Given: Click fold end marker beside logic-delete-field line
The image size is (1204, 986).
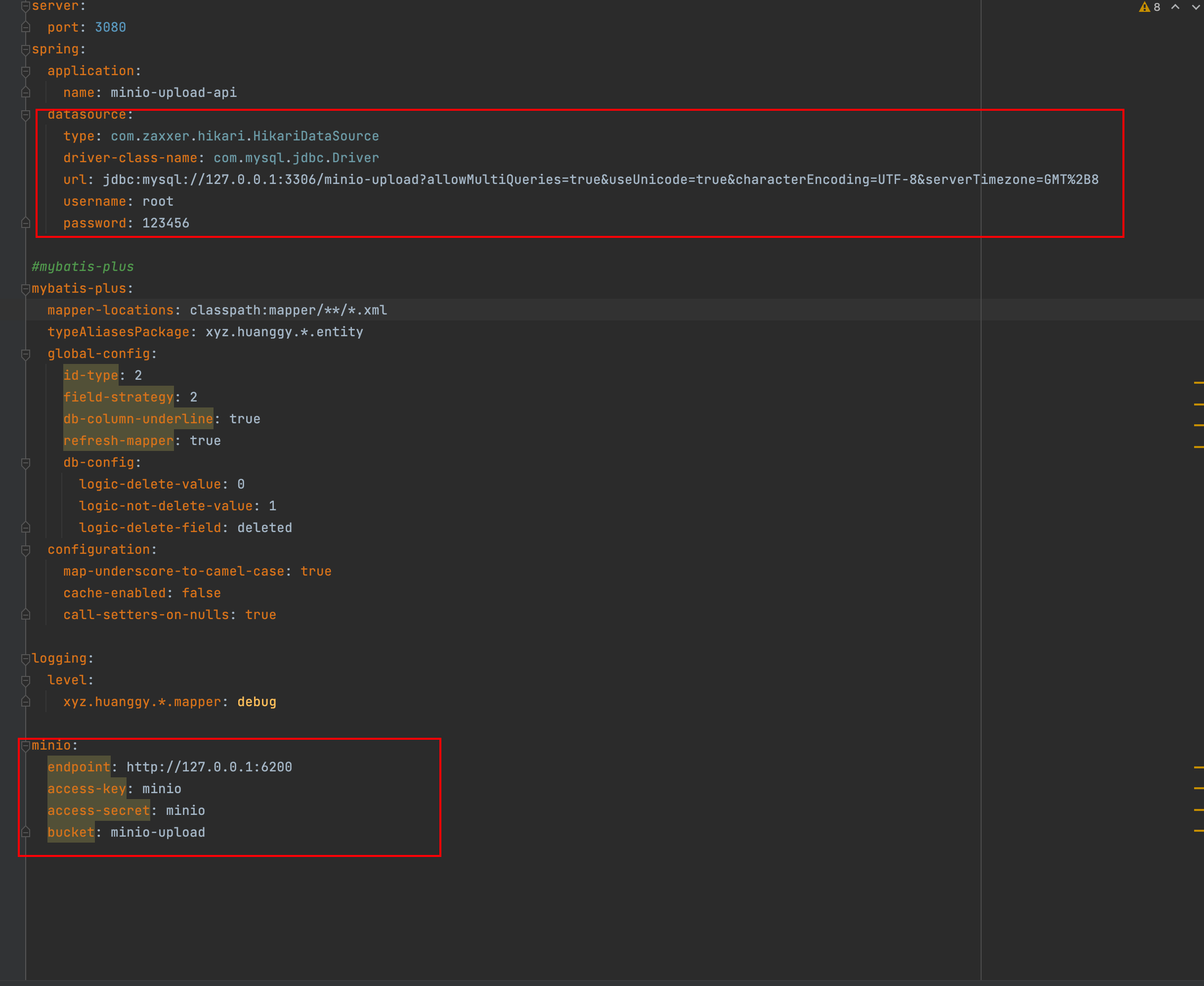Looking at the screenshot, I should tap(26, 528).
